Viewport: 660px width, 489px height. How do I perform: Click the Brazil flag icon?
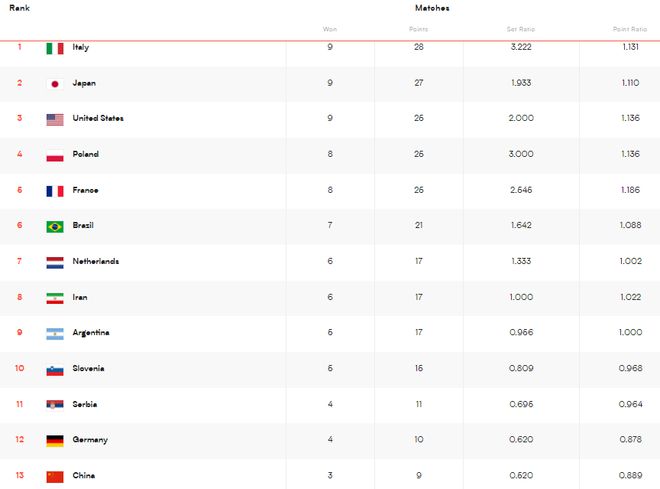55,227
